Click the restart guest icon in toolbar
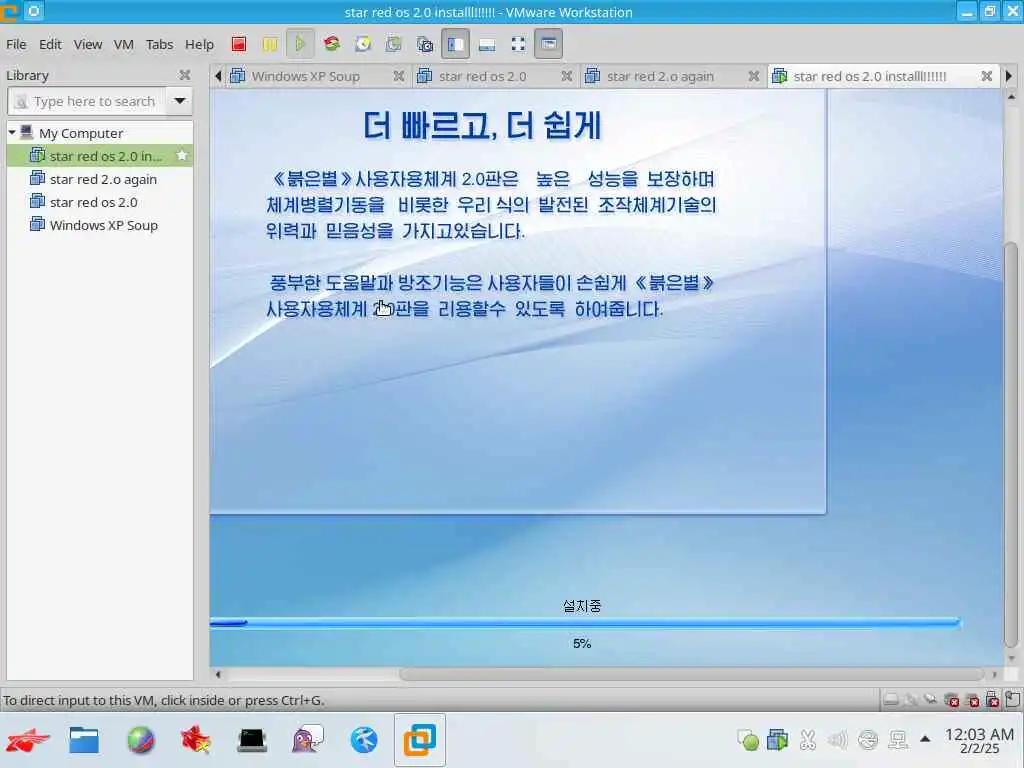Viewport: 1024px width, 768px height. [x=332, y=44]
